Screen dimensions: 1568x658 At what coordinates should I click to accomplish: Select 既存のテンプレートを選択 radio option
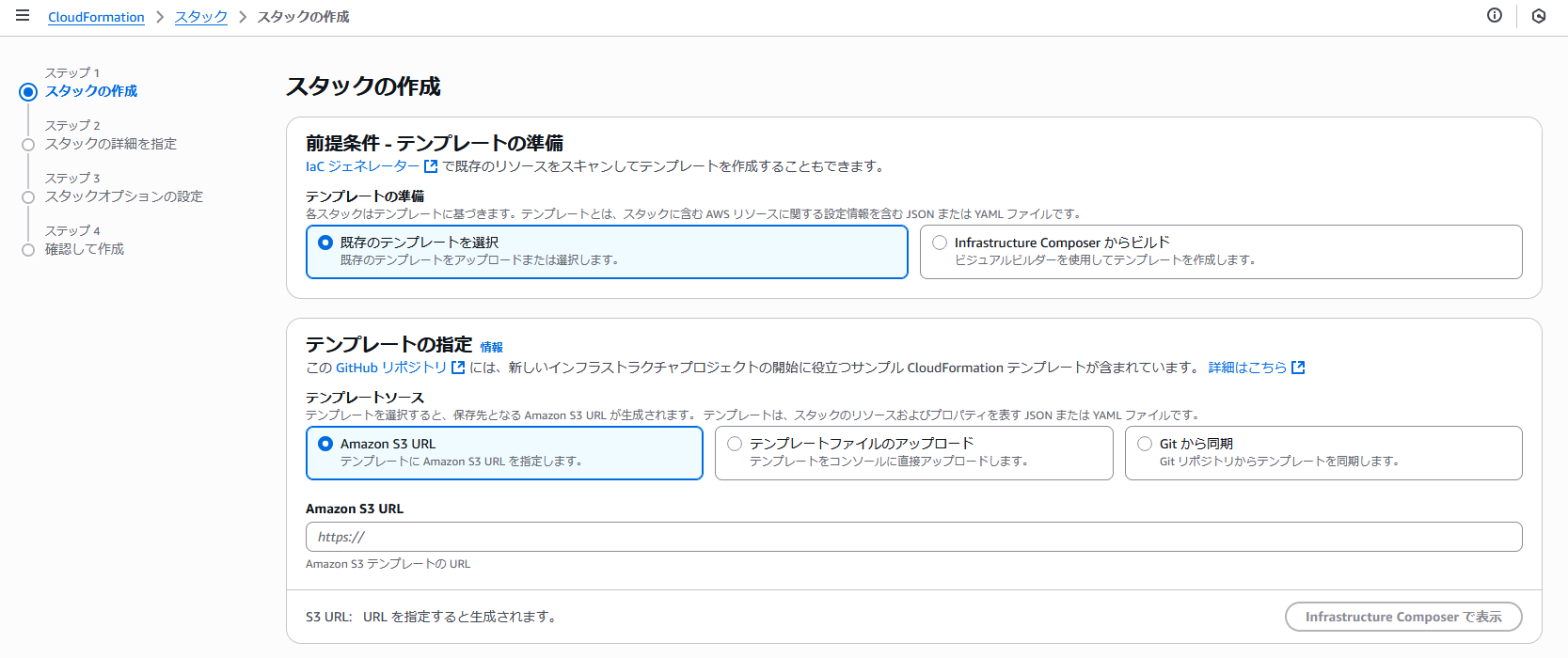click(x=325, y=243)
